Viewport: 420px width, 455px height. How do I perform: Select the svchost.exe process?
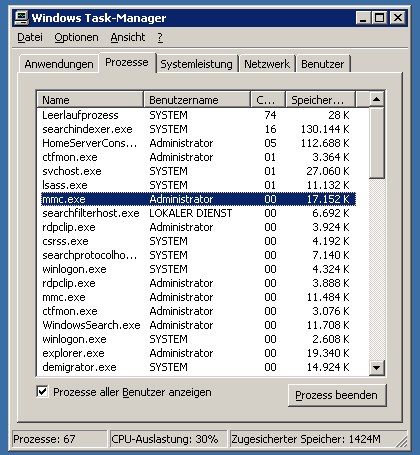point(198,171)
